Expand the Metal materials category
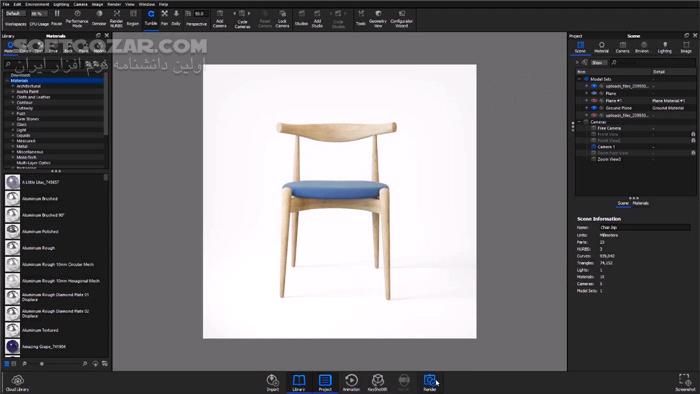Viewport: 700px width, 394px height. [x=13, y=146]
